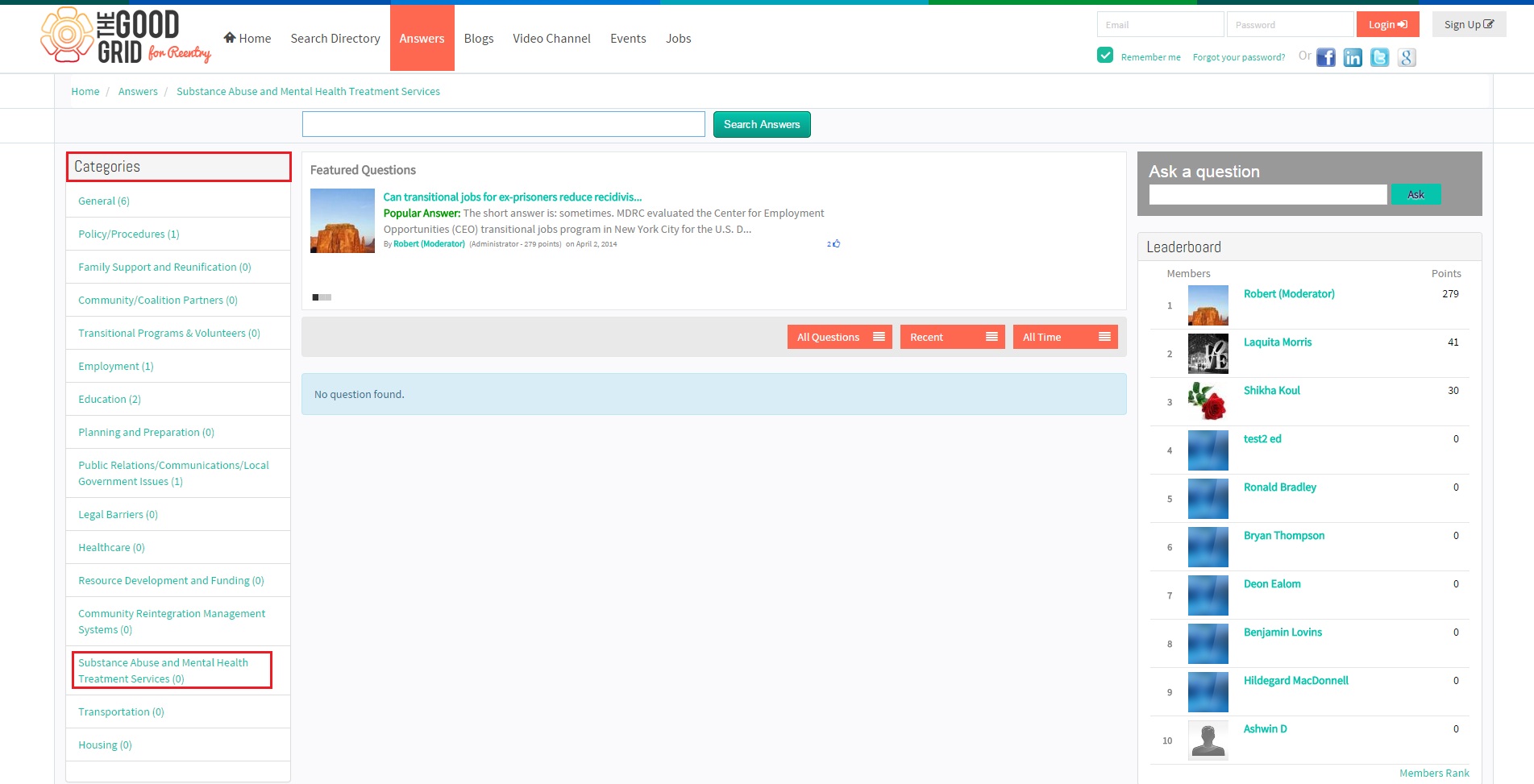Open Robert (Moderator) author link under question

(429, 243)
